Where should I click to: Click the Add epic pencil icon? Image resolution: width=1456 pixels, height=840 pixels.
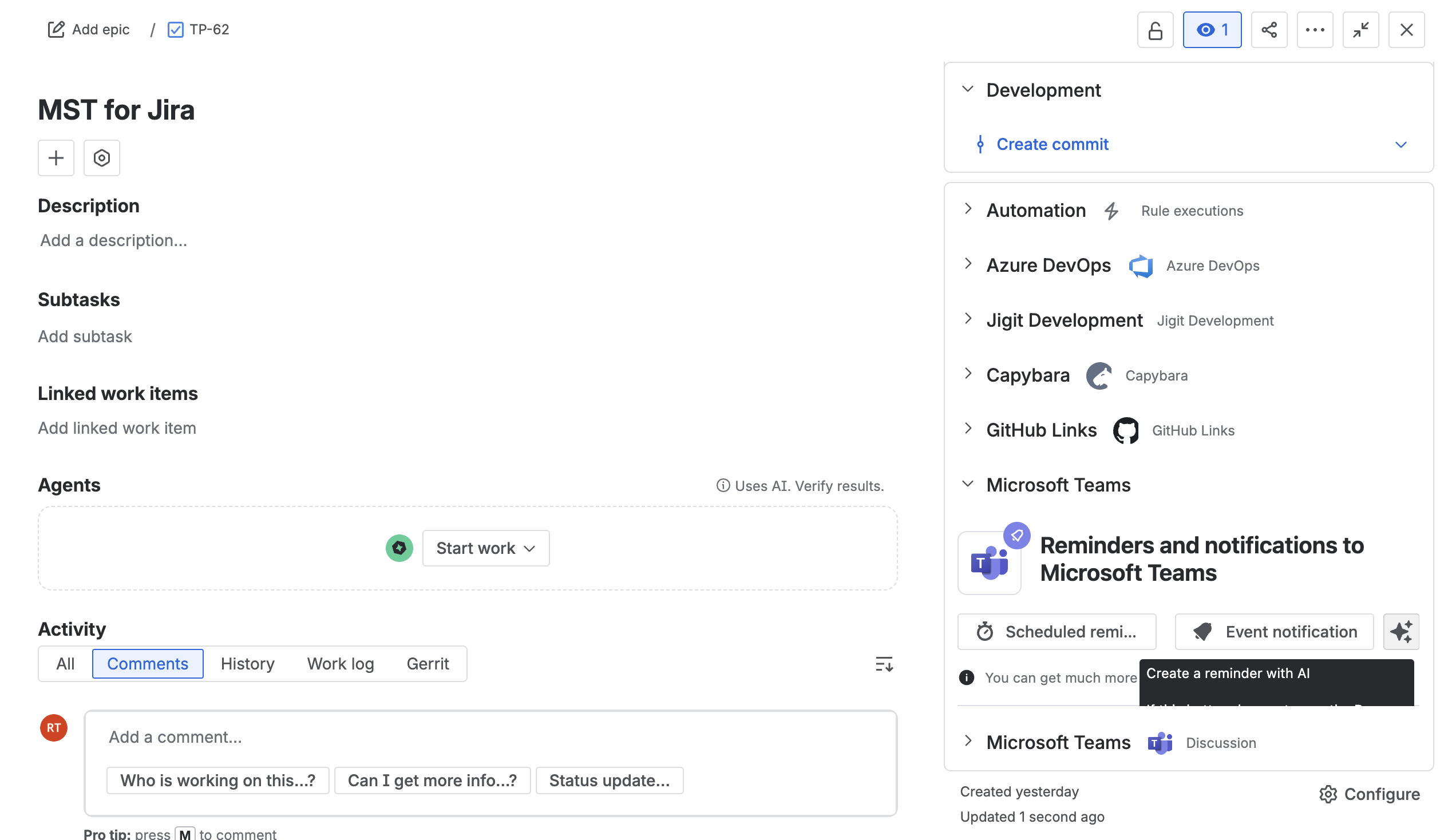tap(56, 29)
